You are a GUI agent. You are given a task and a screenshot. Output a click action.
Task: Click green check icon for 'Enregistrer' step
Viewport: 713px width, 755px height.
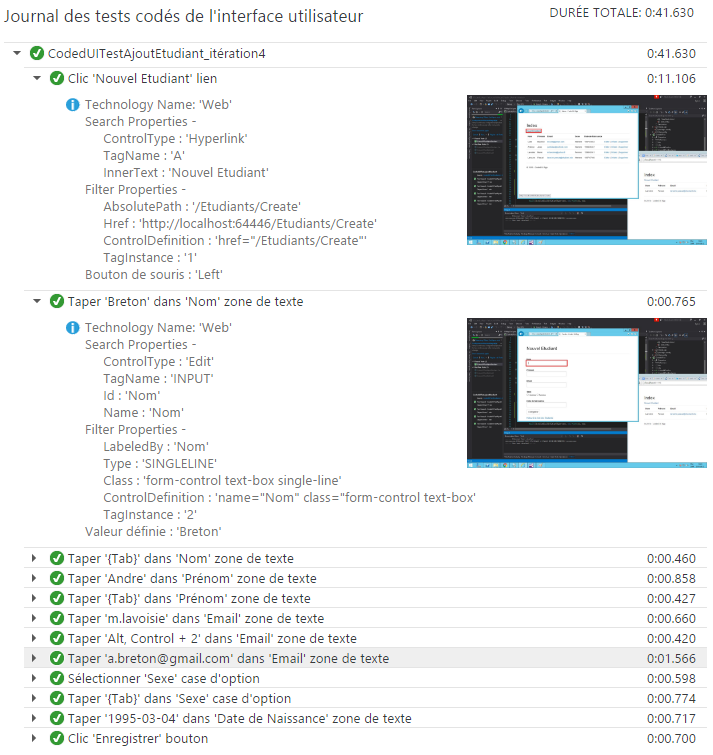[56, 738]
